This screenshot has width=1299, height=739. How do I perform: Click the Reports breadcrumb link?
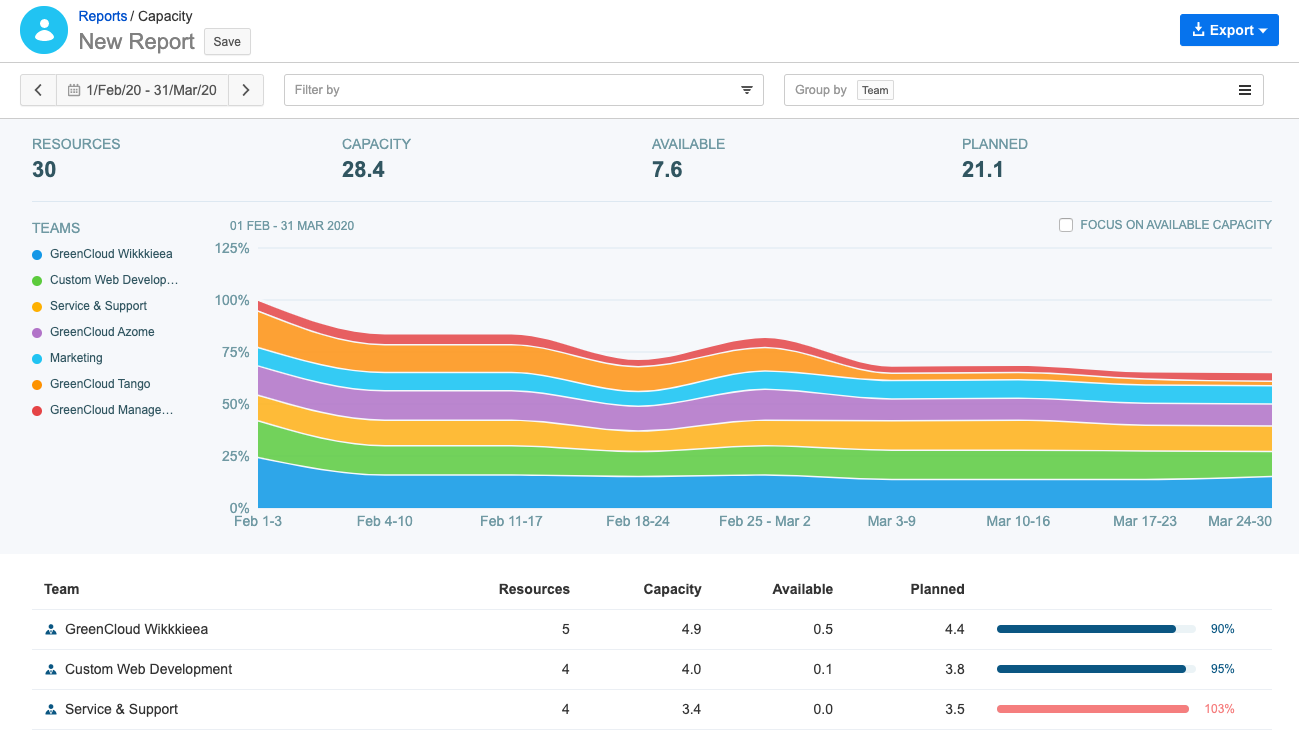103,16
